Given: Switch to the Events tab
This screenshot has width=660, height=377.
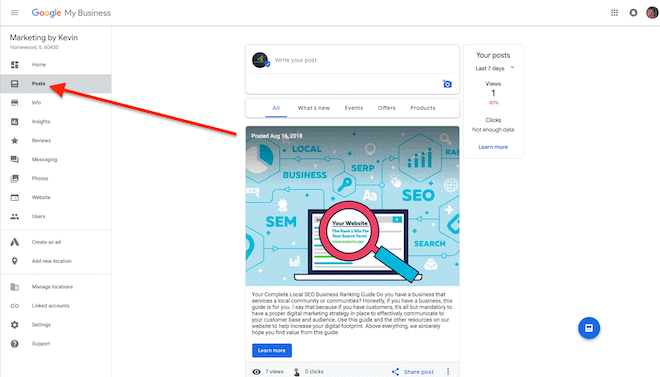Looking at the screenshot, I should 354,108.
